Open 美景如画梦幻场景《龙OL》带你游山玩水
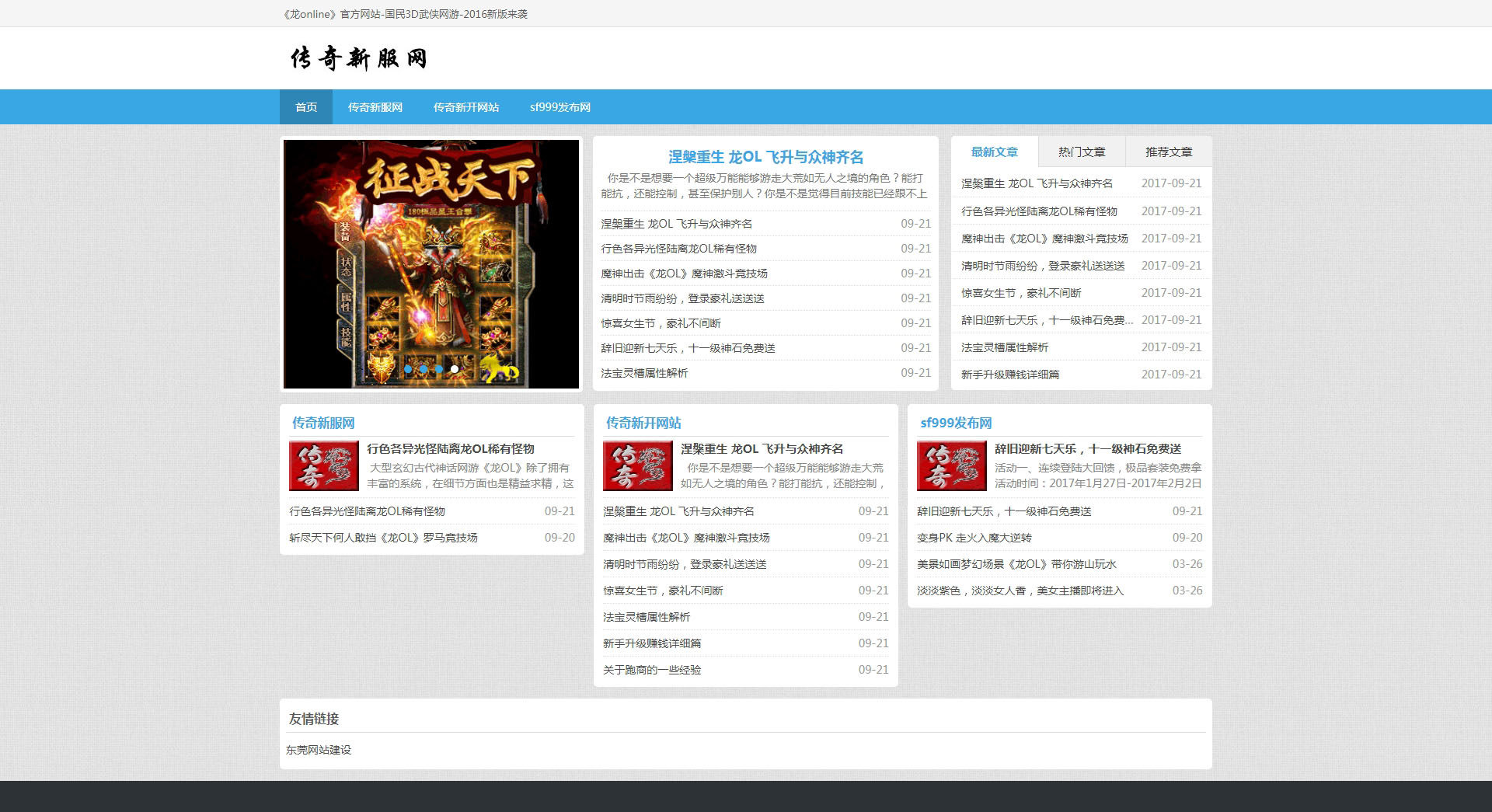This screenshot has width=1492, height=812. (x=1016, y=564)
